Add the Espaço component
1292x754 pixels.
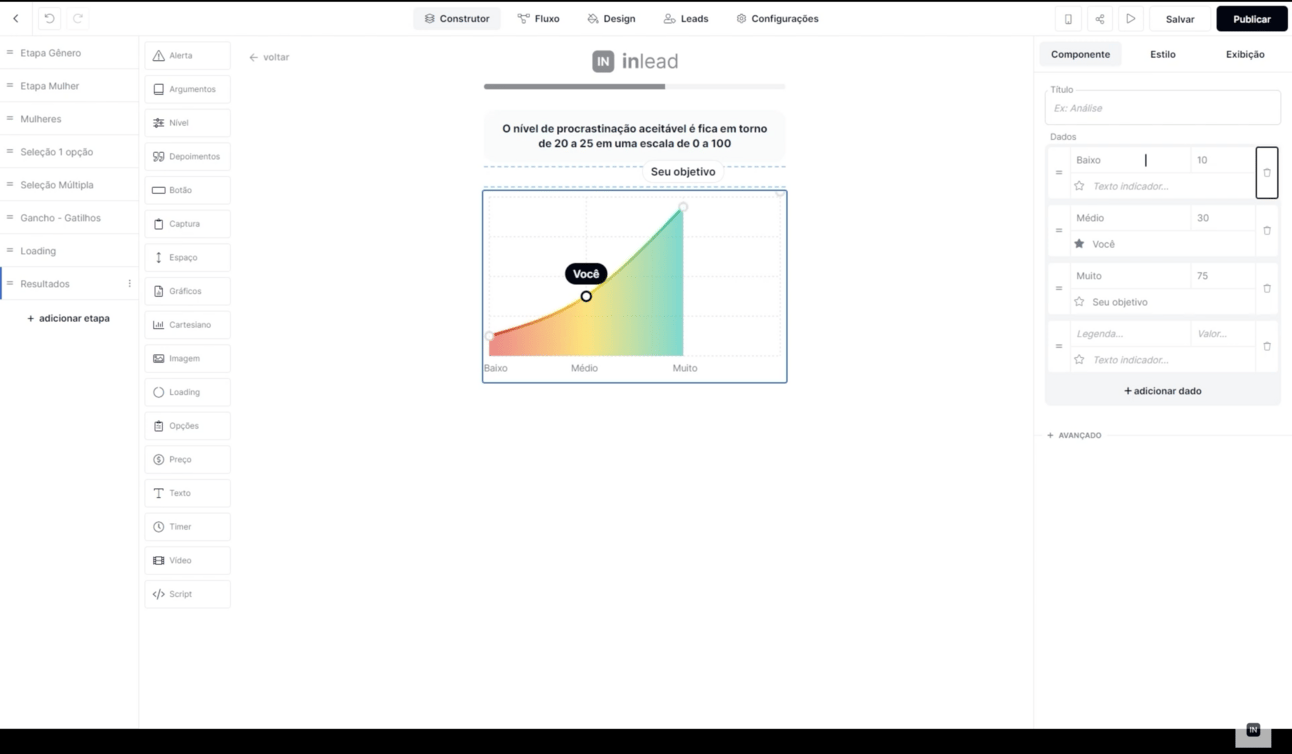pos(187,258)
